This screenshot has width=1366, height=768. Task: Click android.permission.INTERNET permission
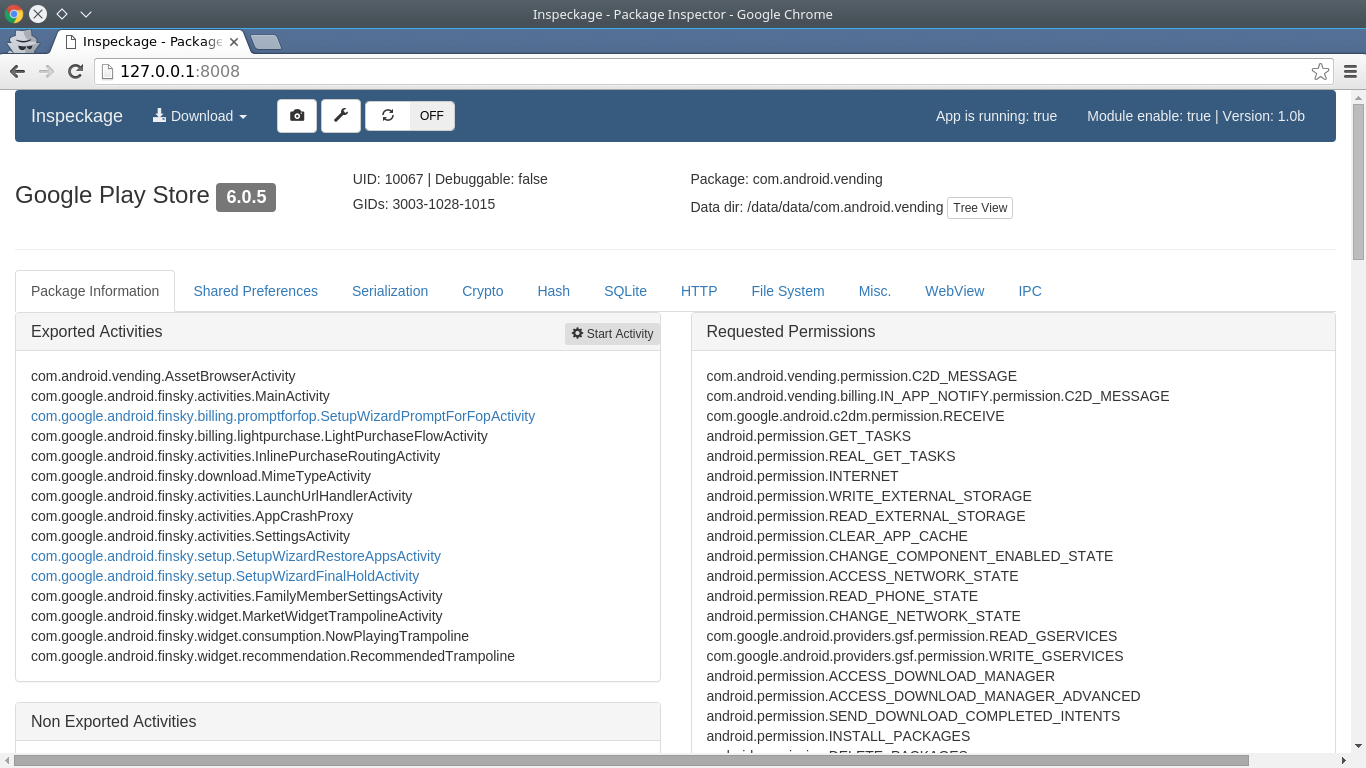point(802,476)
